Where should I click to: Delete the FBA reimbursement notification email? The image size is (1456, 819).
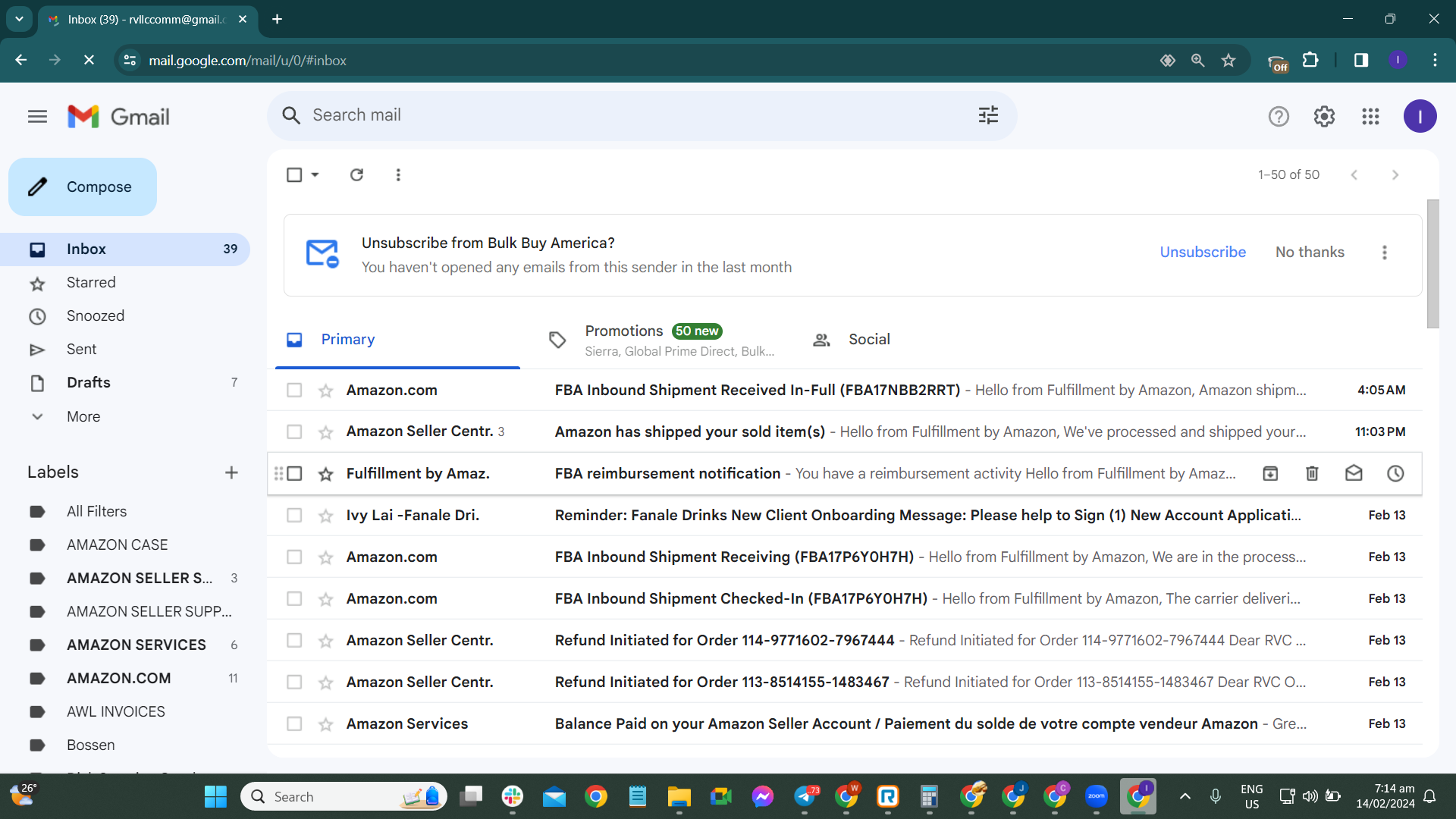pyautogui.click(x=1312, y=473)
